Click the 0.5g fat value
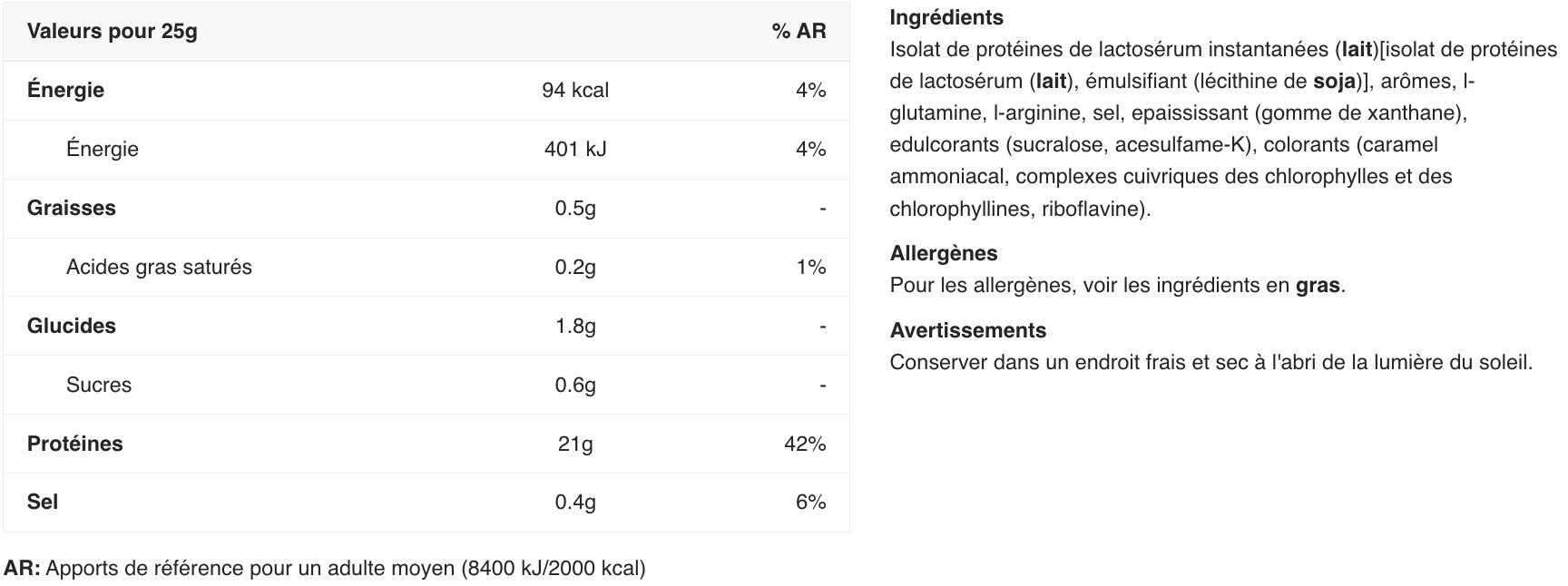This screenshot has height=586, width=1568. (575, 208)
